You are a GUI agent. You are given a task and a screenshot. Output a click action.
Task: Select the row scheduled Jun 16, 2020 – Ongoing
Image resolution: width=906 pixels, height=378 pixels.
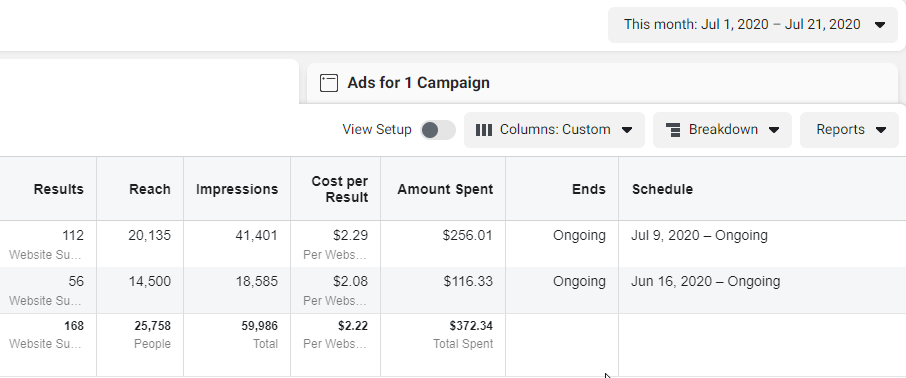tap(453, 290)
